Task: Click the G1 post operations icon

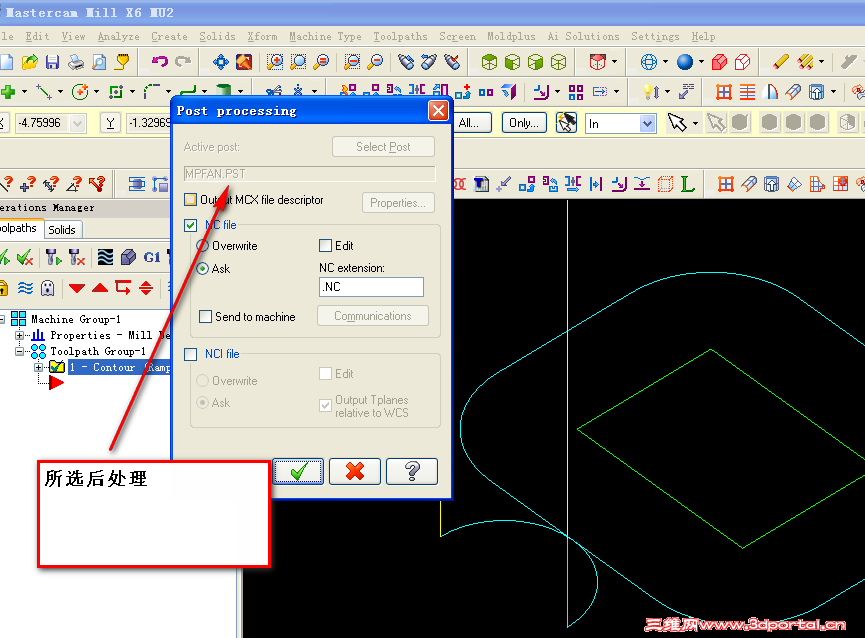Action: coord(152,257)
